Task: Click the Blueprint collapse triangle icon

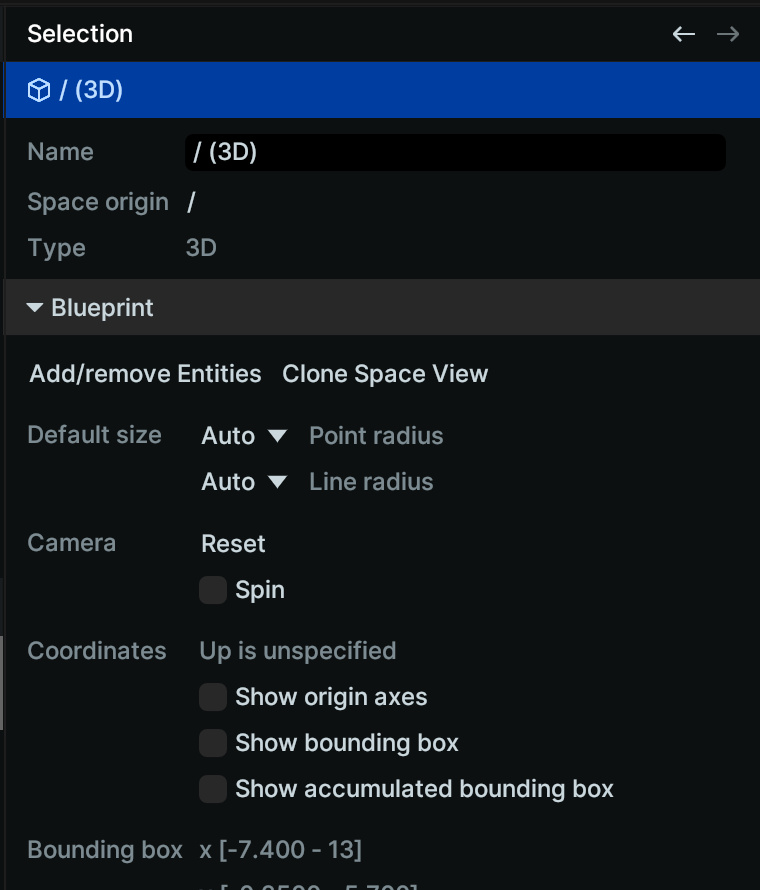Action: click(x=35, y=308)
